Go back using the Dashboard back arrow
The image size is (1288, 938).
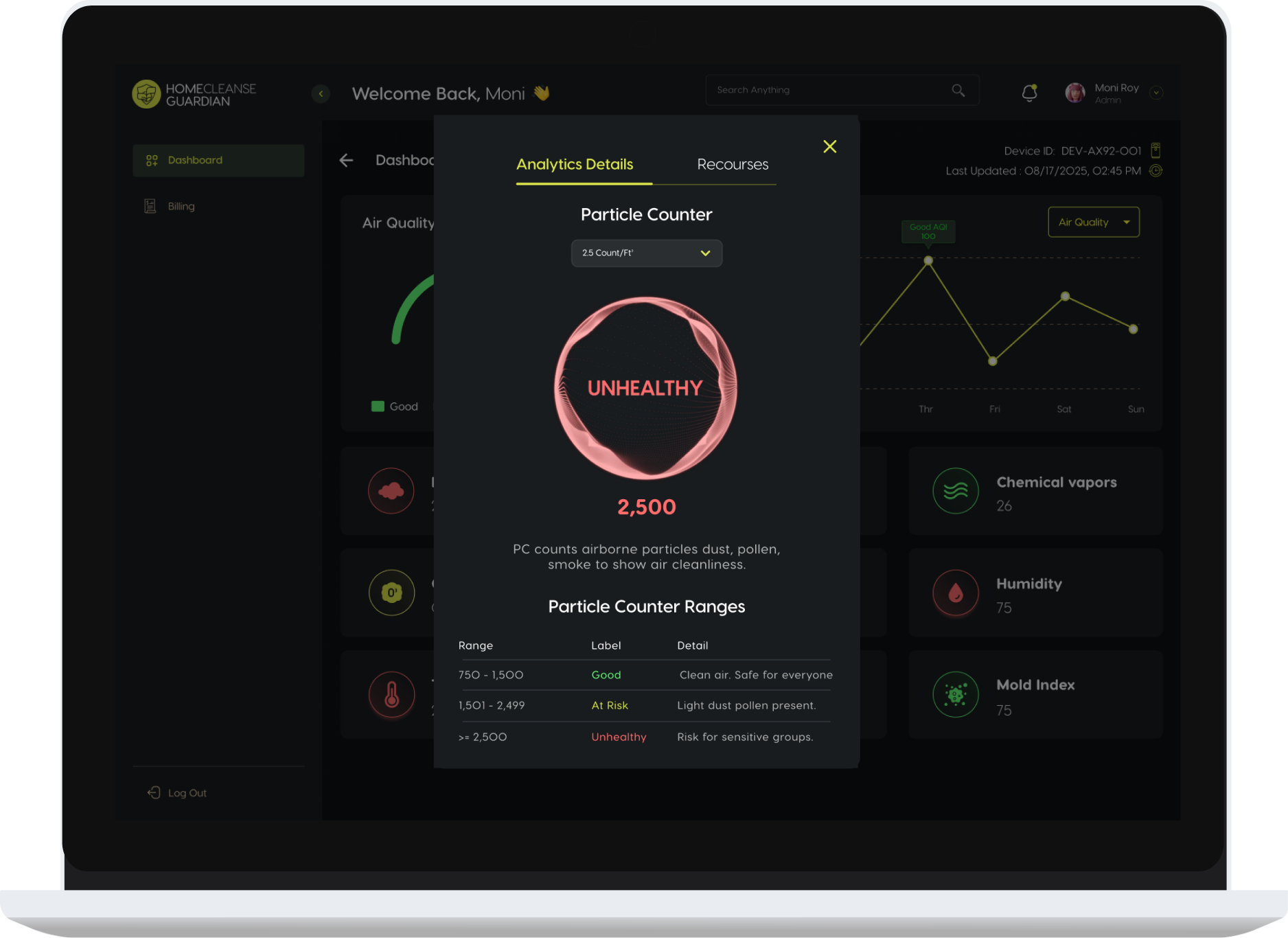tap(346, 161)
